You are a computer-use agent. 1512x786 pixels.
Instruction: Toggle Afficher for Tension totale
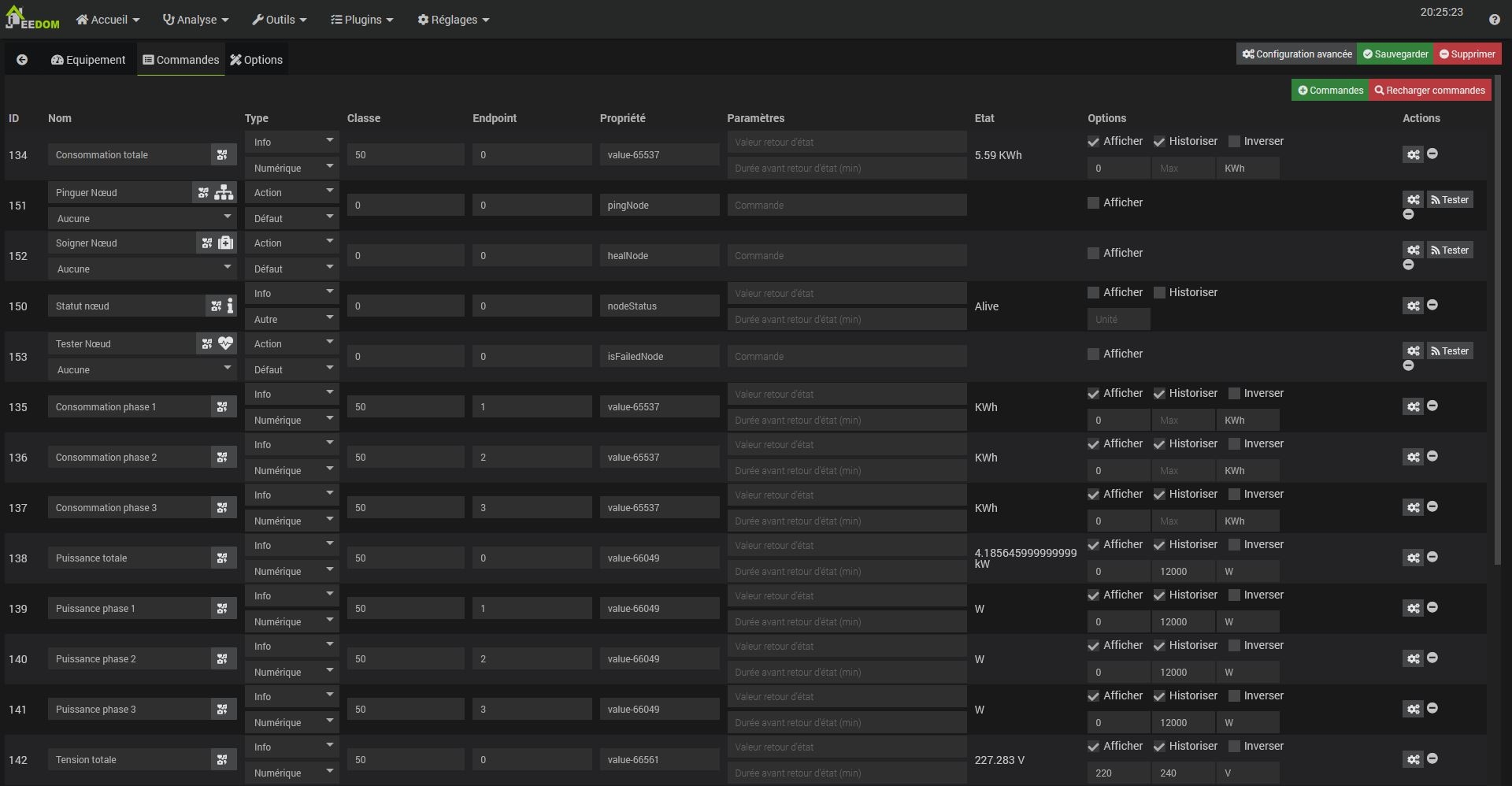coord(1093,747)
